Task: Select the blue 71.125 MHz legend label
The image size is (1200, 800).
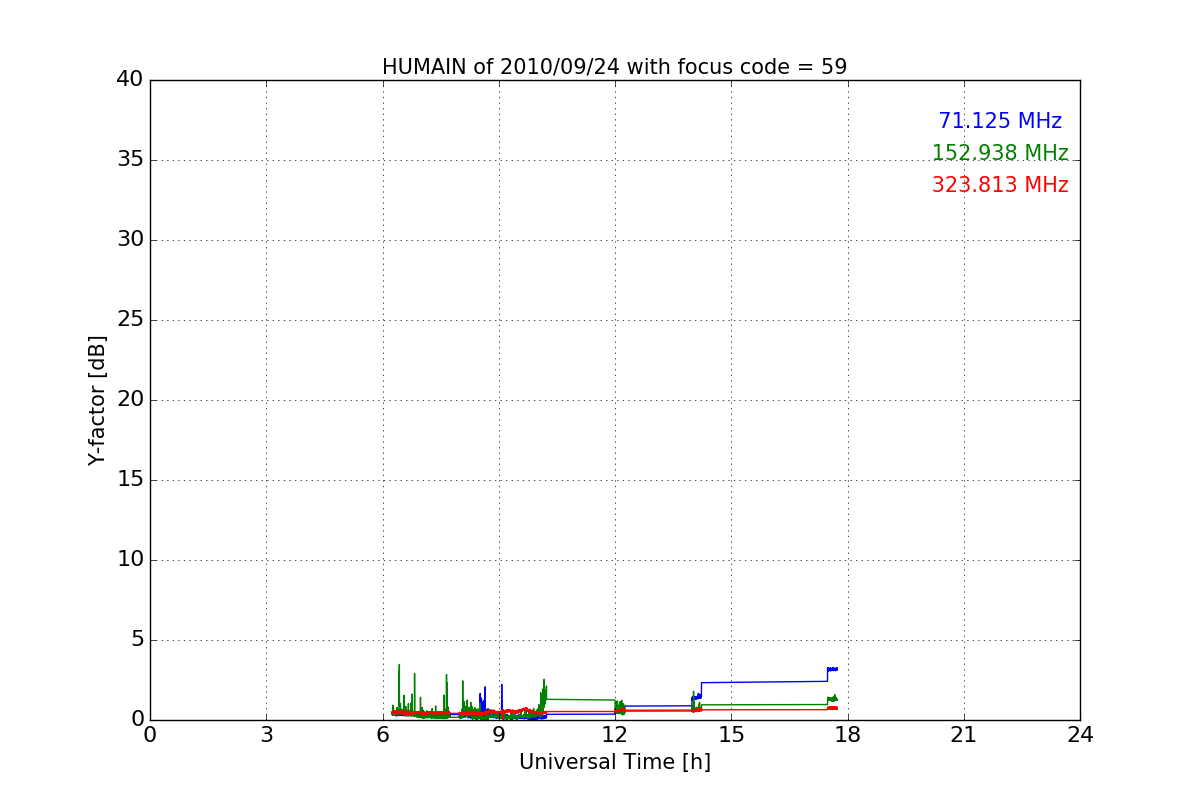Action: (x=1000, y=121)
